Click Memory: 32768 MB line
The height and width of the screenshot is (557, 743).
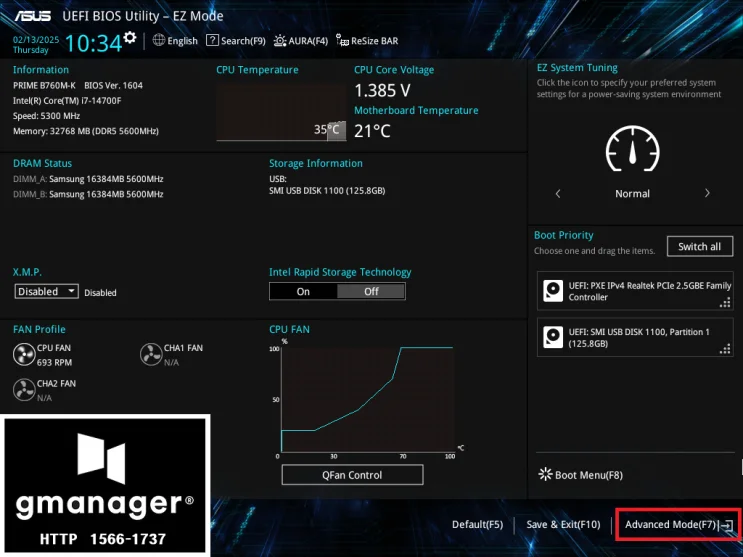(86, 131)
